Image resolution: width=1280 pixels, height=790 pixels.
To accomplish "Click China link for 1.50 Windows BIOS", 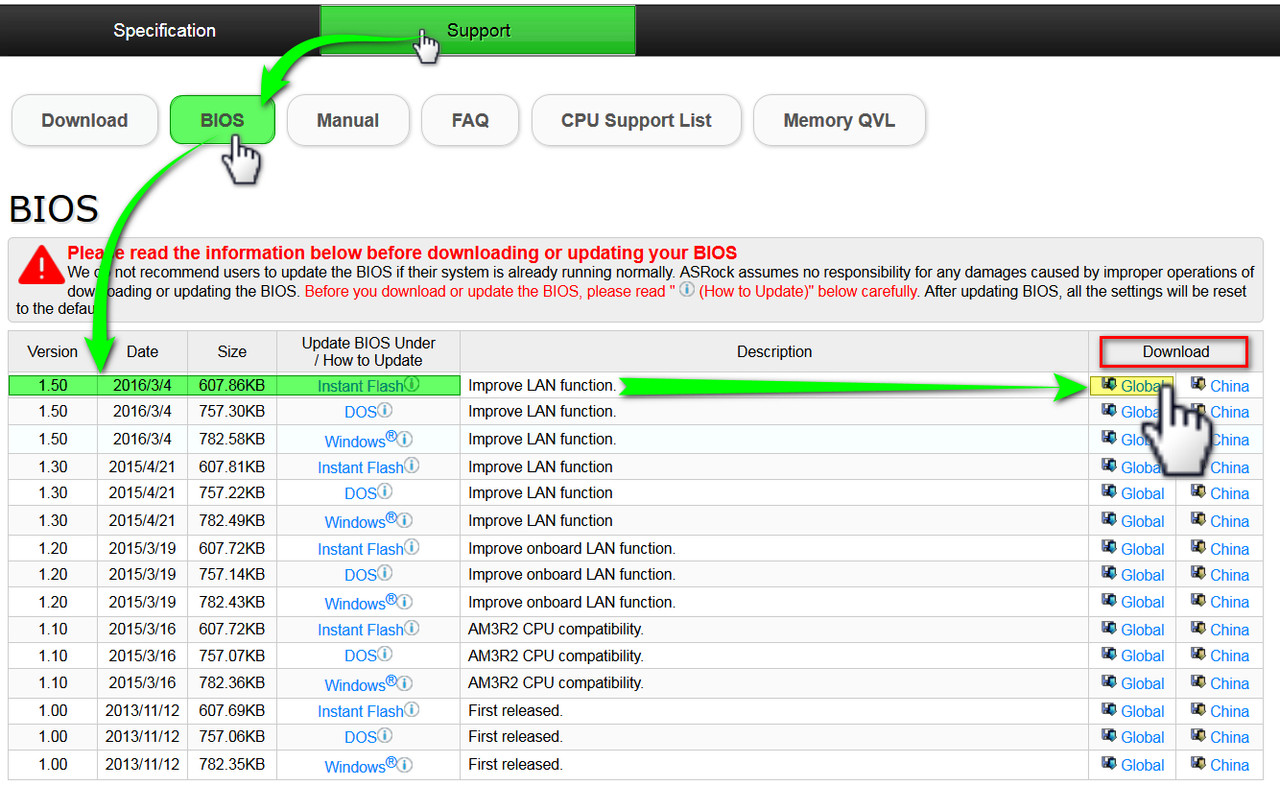I will tap(1229, 440).
